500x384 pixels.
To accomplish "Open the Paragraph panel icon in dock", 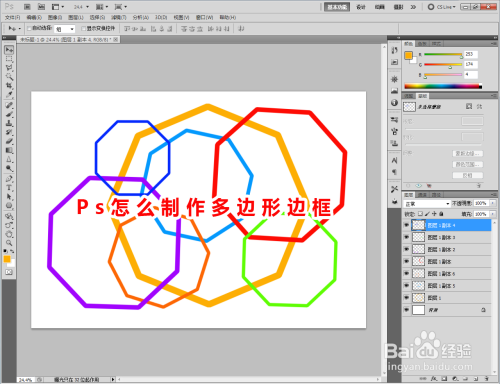I will pyautogui.click(x=394, y=172).
